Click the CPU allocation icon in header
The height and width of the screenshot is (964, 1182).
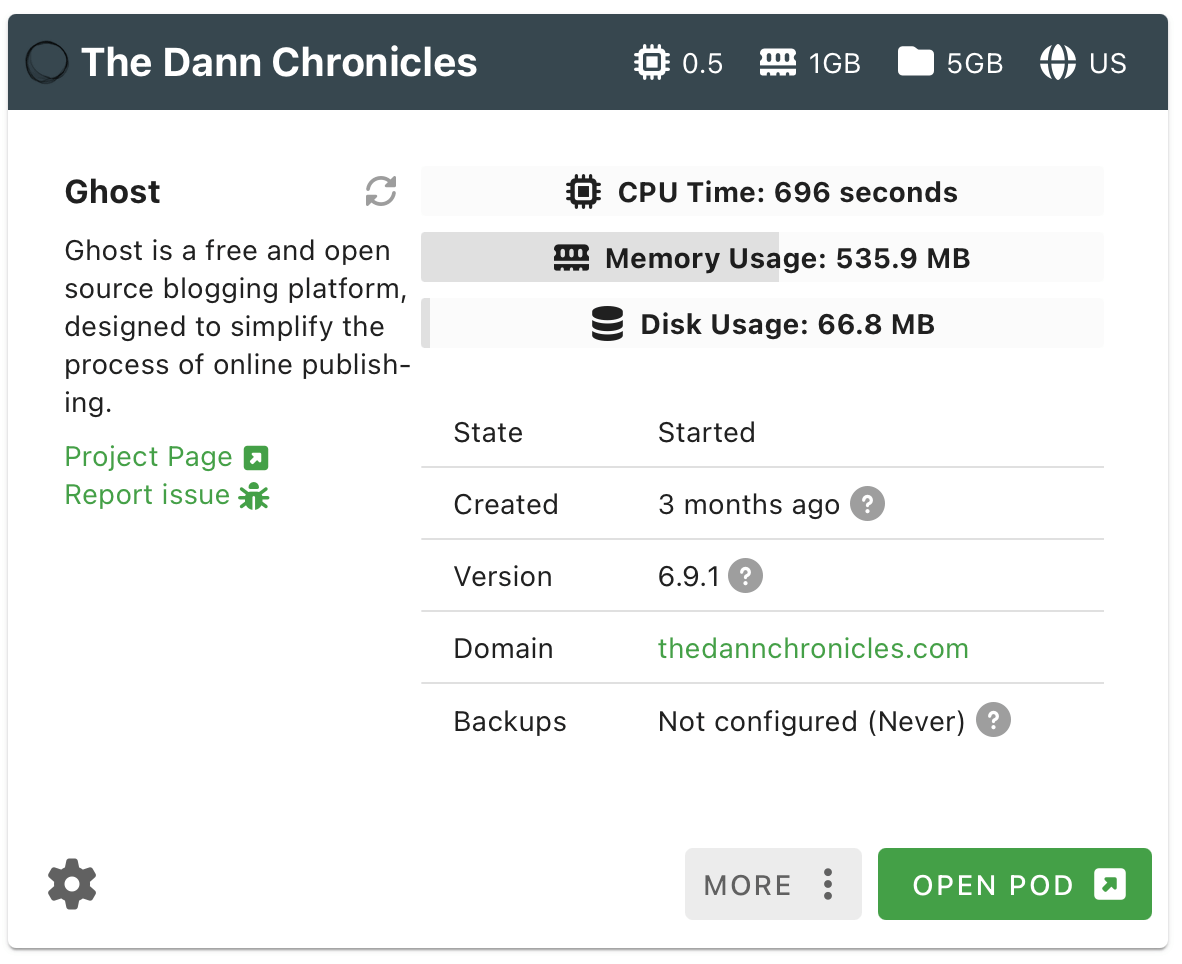click(x=652, y=62)
